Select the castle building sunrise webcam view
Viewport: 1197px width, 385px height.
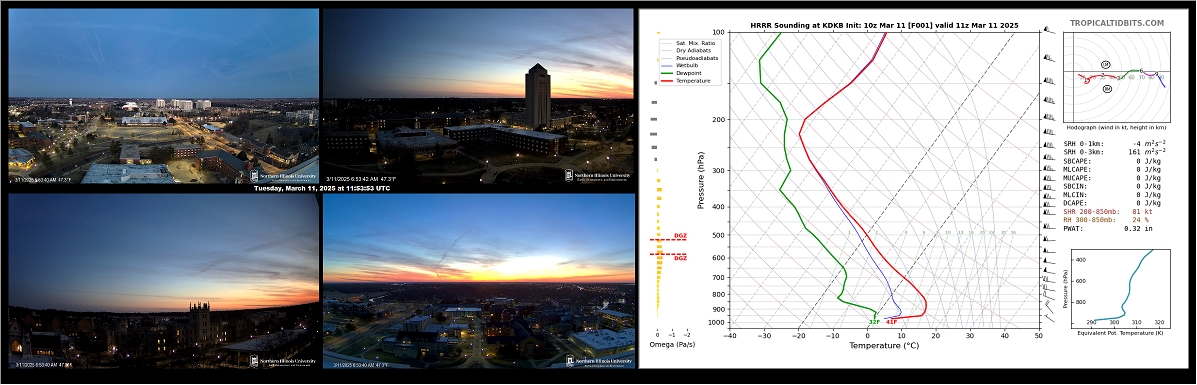pyautogui.click(x=163, y=281)
